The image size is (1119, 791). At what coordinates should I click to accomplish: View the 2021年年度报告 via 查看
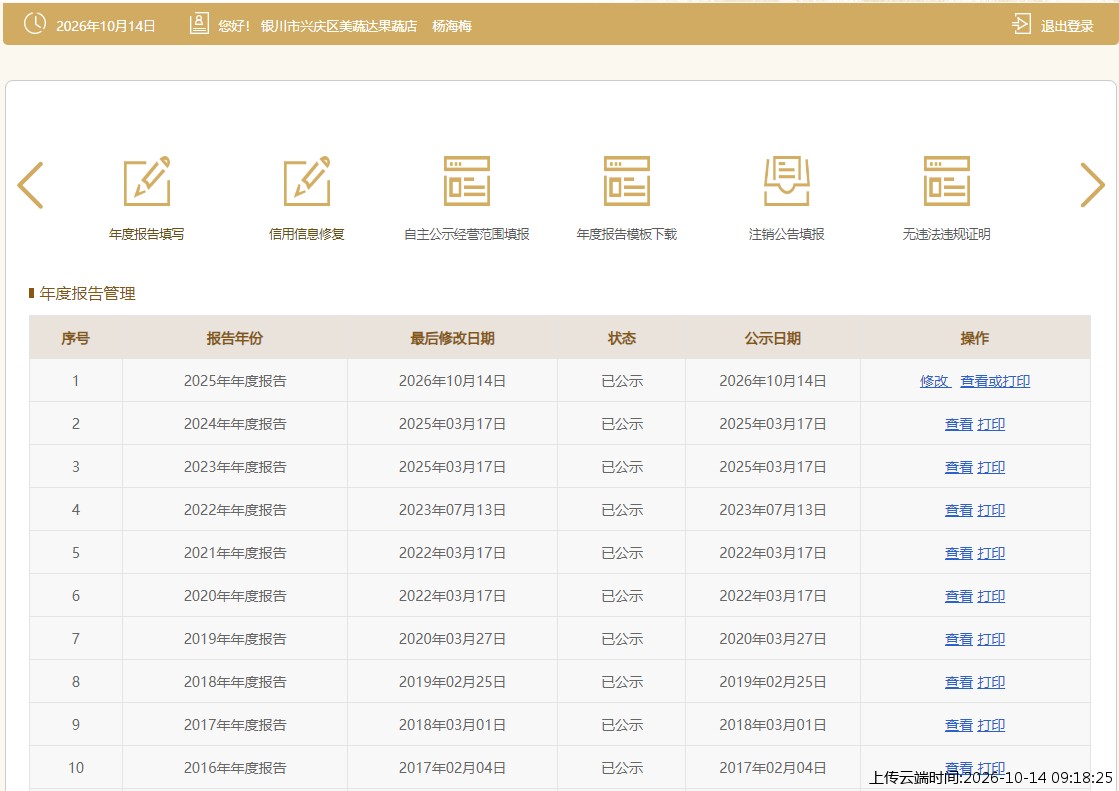click(958, 553)
